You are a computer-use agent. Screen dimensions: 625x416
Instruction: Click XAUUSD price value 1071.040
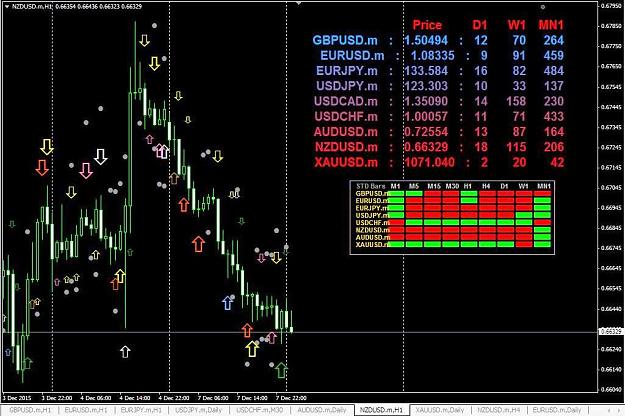(x=429, y=163)
